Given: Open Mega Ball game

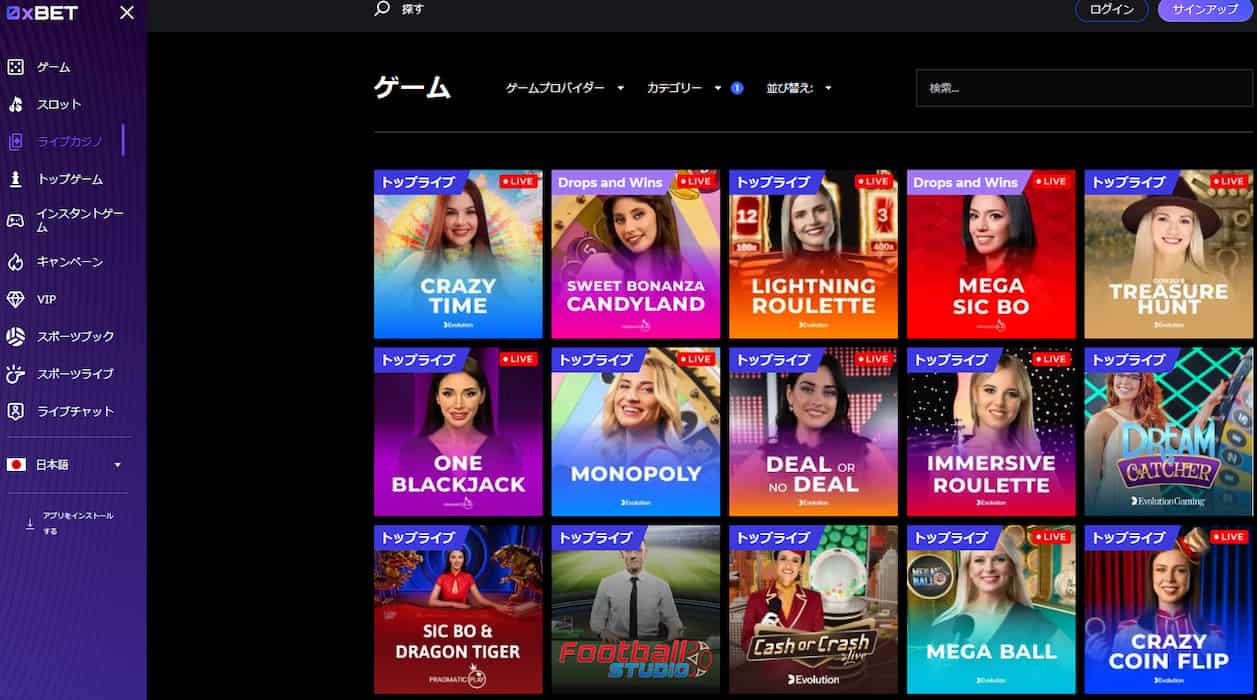Looking at the screenshot, I should click(x=991, y=610).
